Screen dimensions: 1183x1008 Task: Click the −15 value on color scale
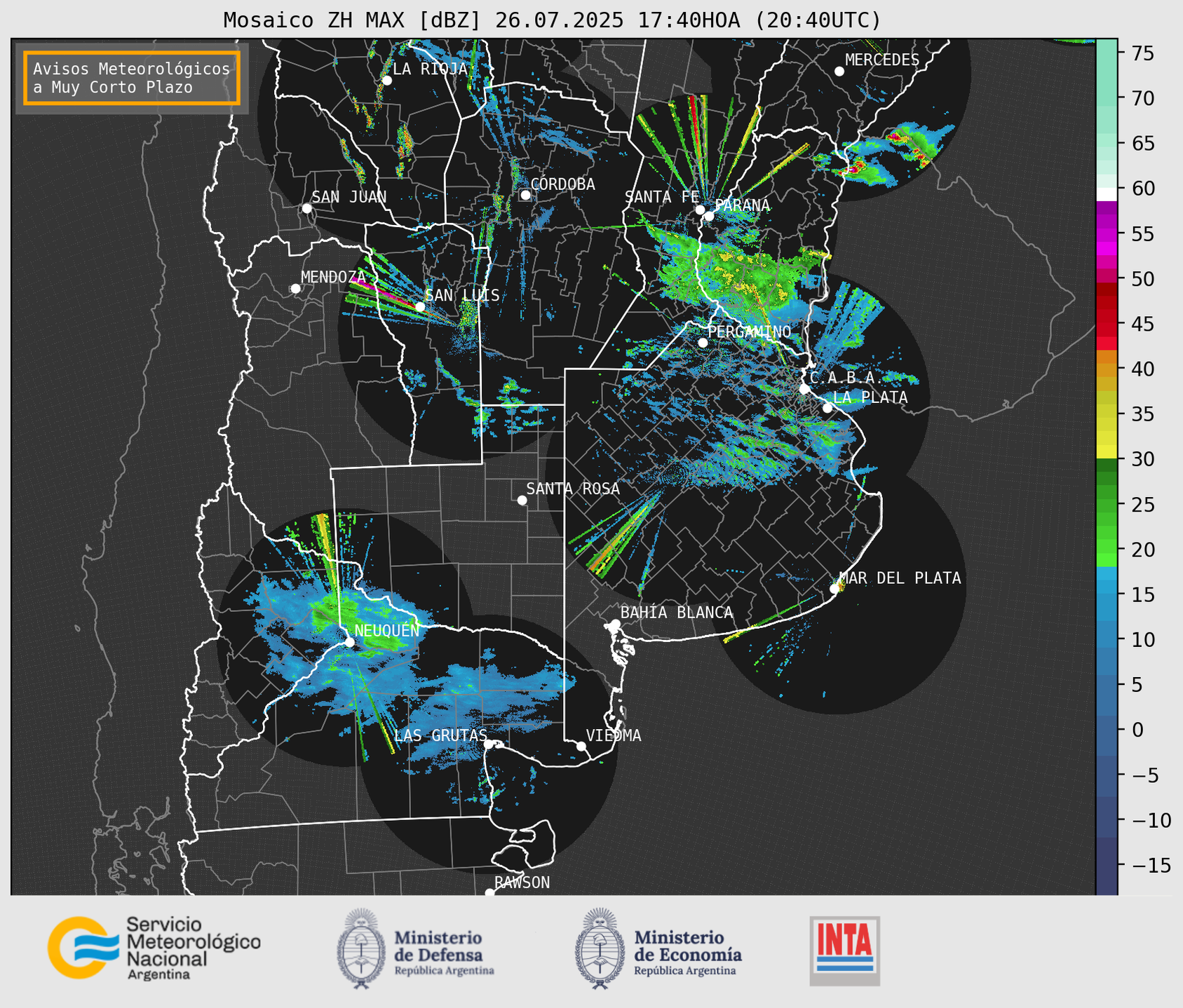click(1151, 866)
